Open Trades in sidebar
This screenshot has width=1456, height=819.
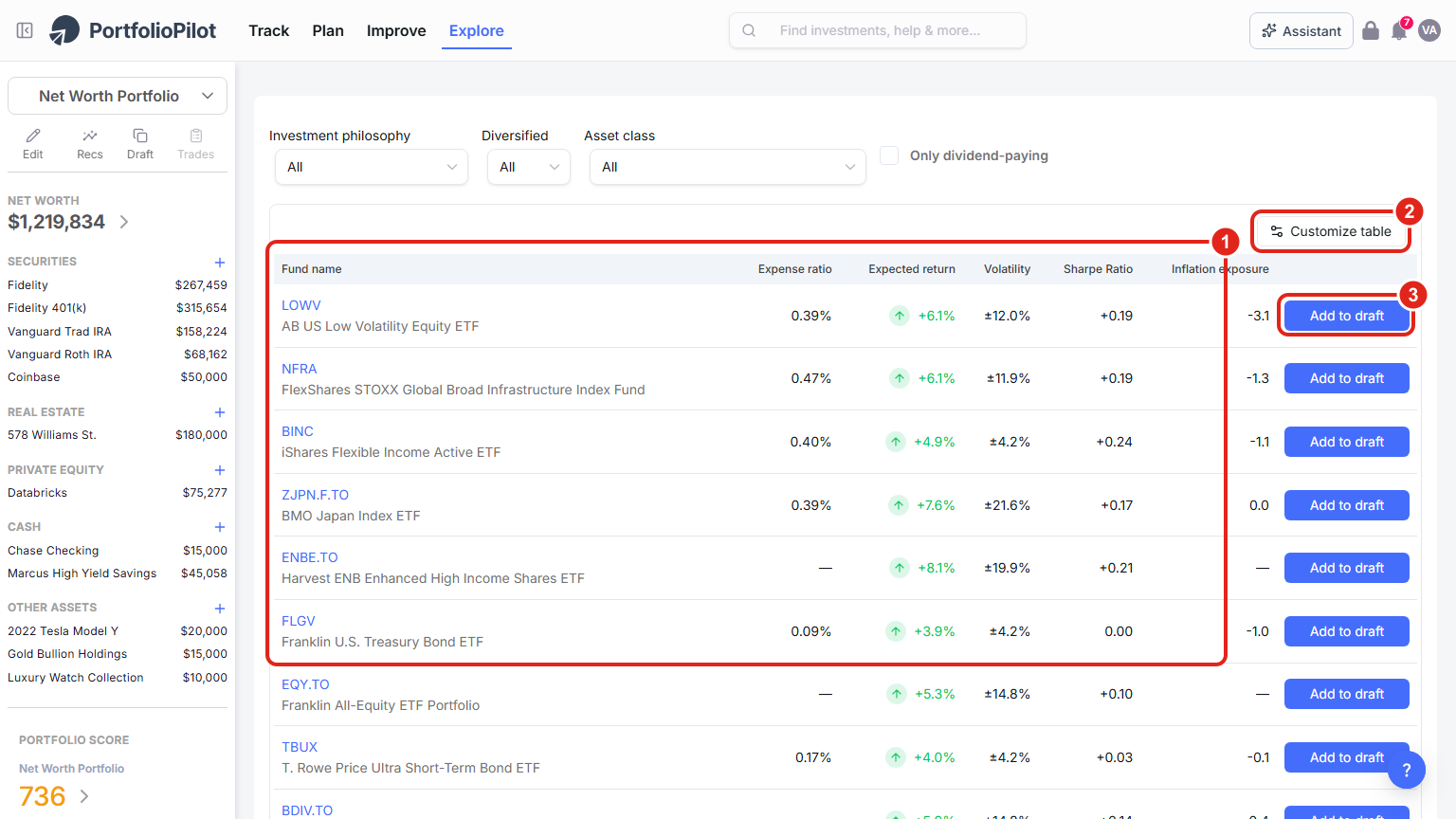point(196,144)
